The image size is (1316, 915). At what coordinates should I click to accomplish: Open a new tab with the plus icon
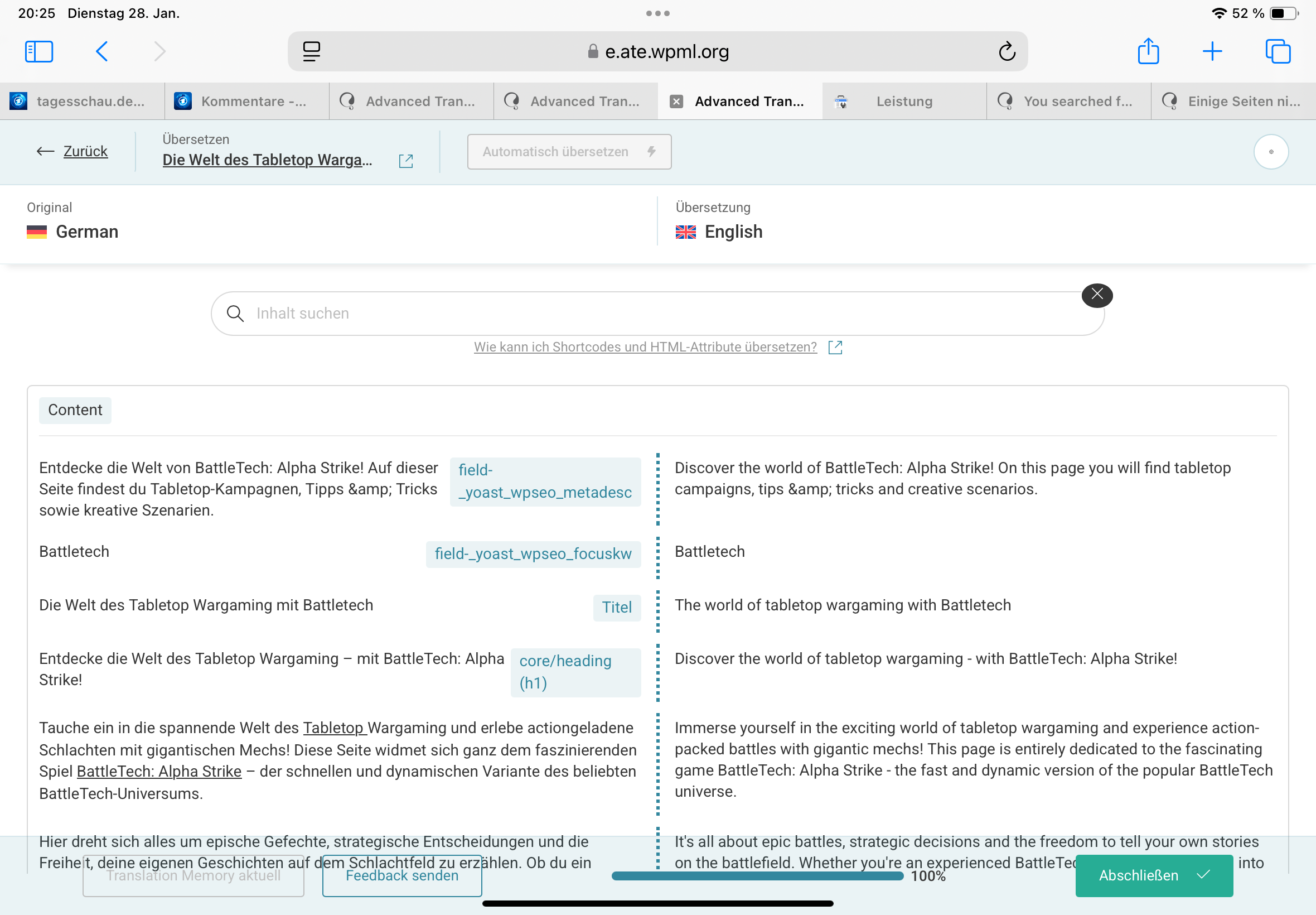1212,51
